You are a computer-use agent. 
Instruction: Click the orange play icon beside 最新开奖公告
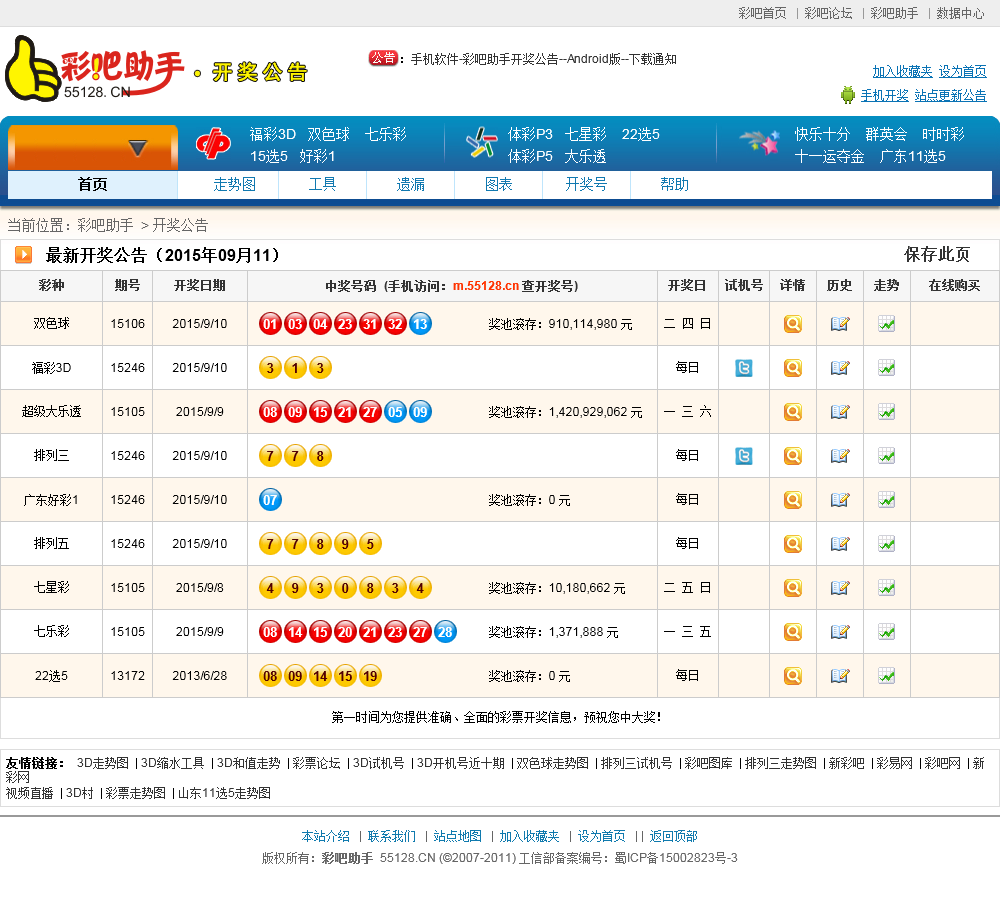click(x=23, y=255)
